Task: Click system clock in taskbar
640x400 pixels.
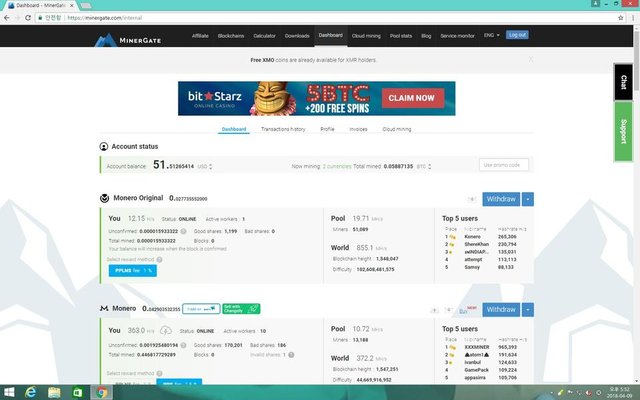Action: pos(619,393)
